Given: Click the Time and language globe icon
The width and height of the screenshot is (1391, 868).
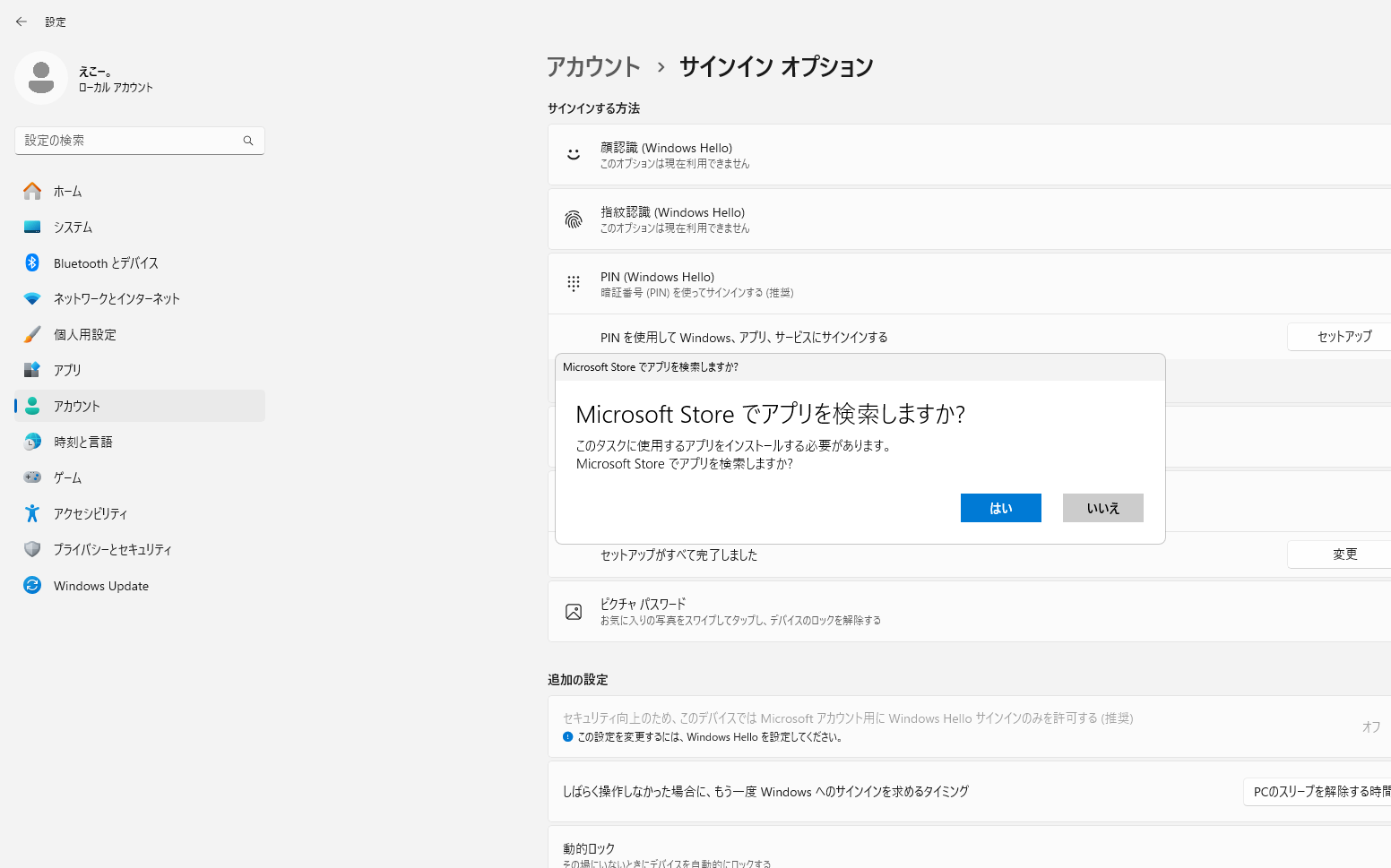Looking at the screenshot, I should pyautogui.click(x=32, y=442).
